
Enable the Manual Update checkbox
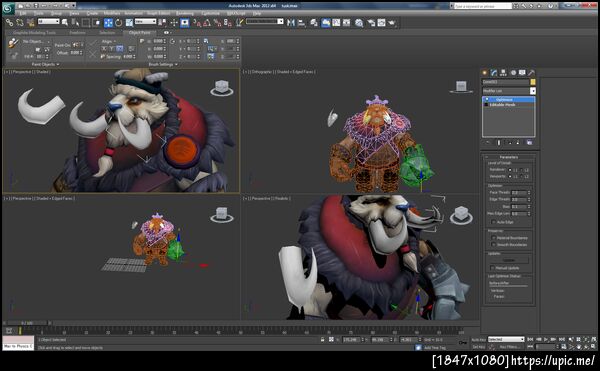click(493, 268)
